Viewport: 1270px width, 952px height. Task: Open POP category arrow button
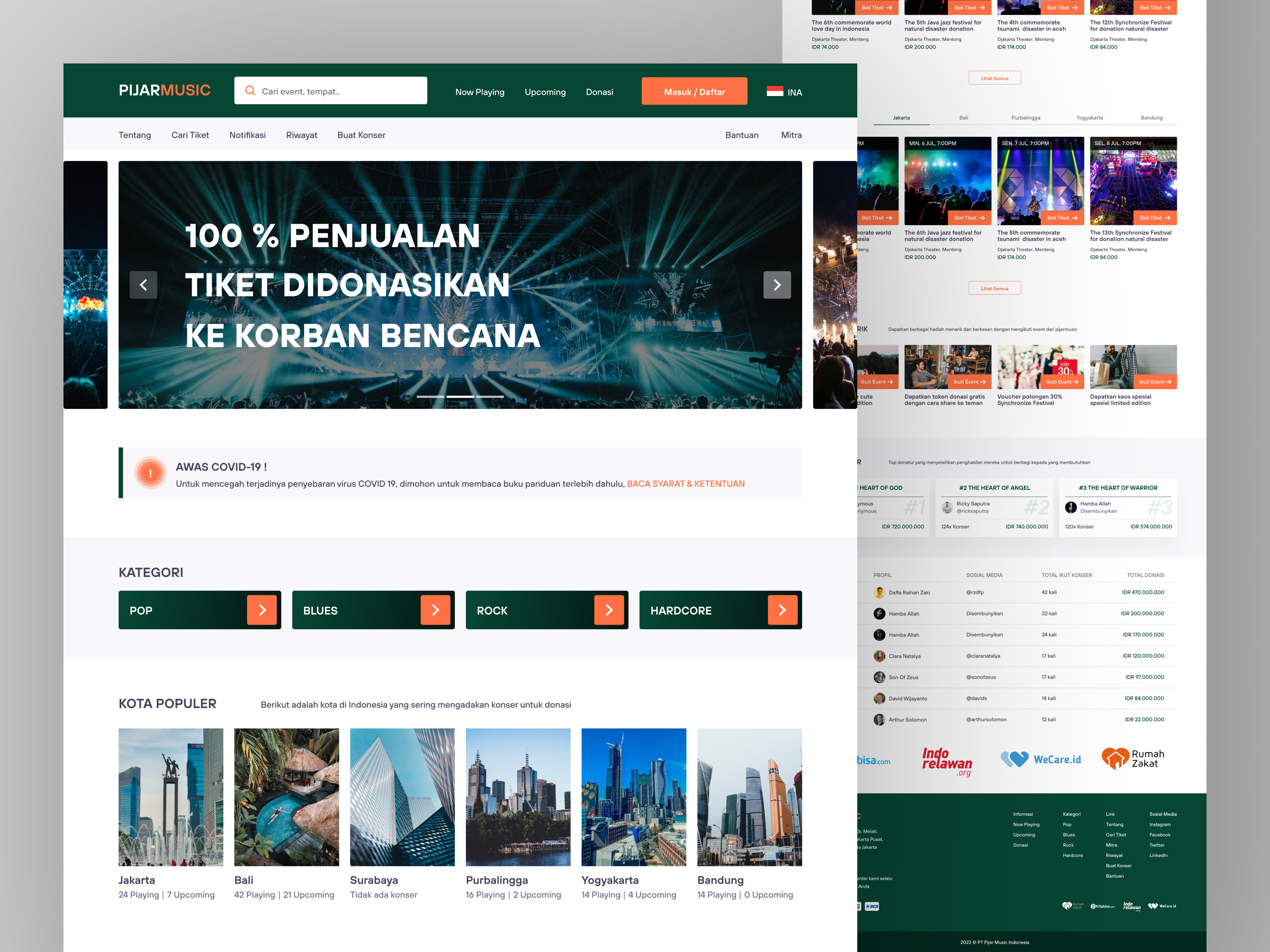point(262,610)
